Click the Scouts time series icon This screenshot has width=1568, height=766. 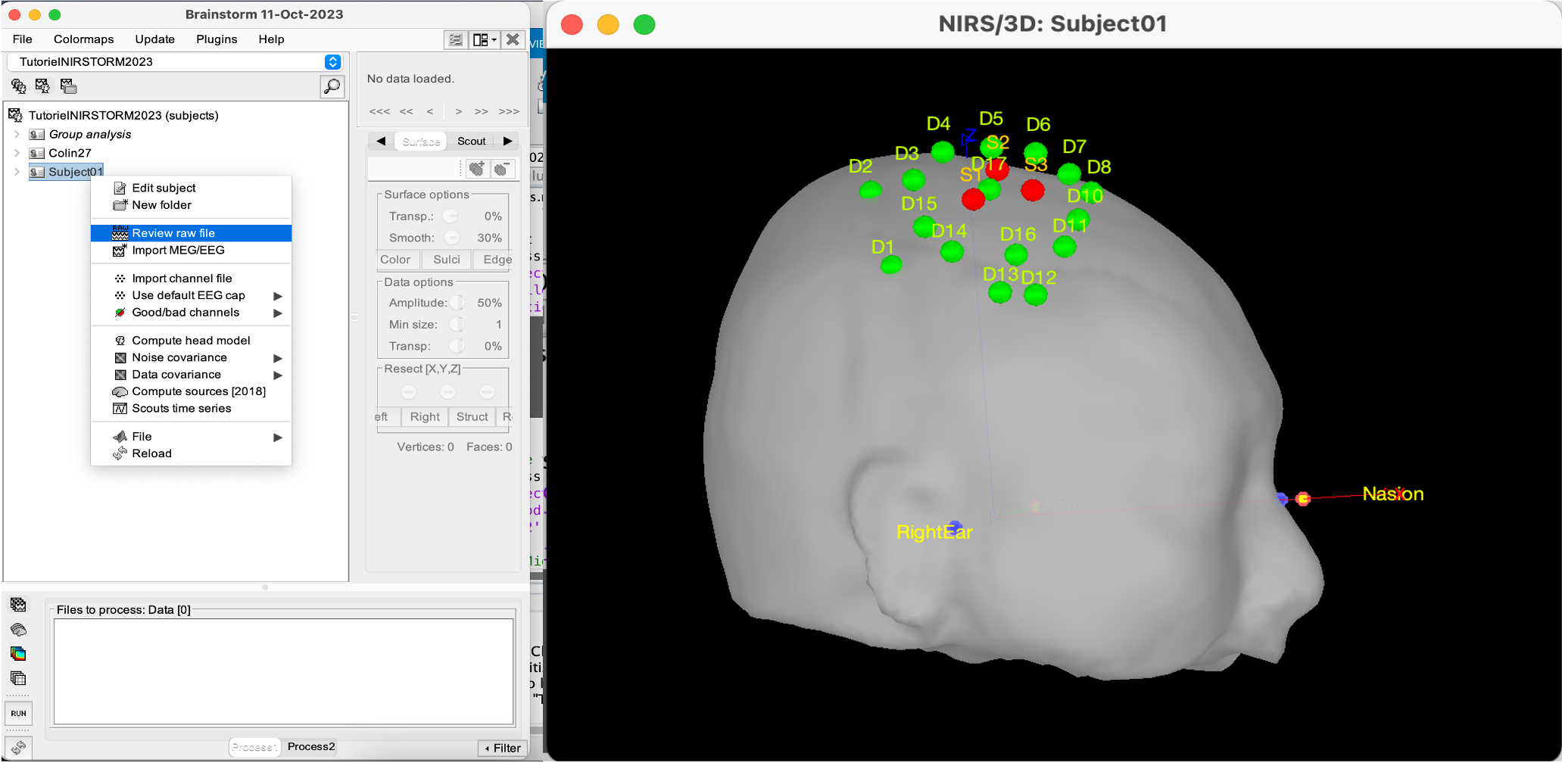coord(120,409)
